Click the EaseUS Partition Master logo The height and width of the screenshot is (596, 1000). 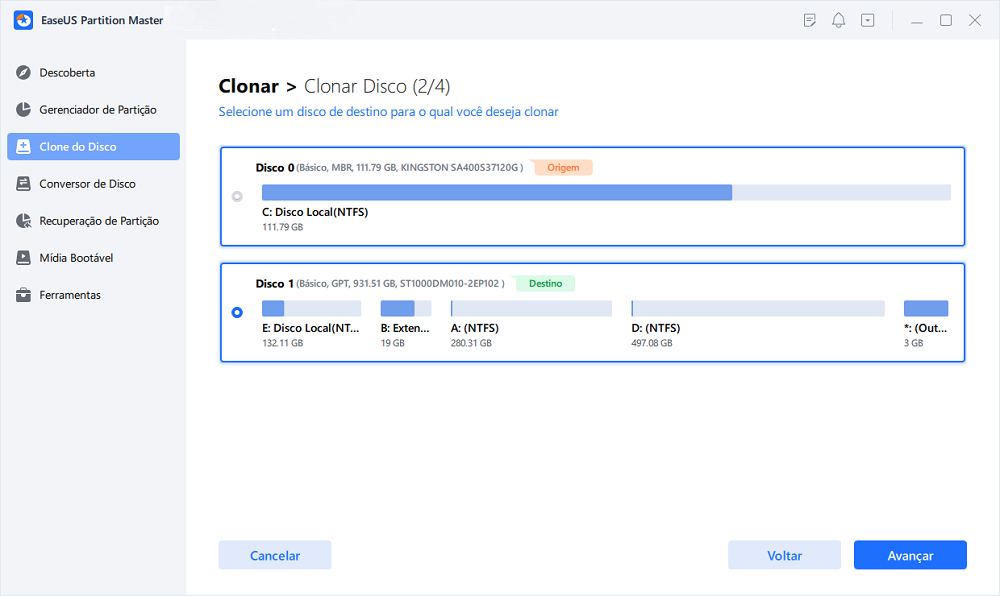point(24,20)
